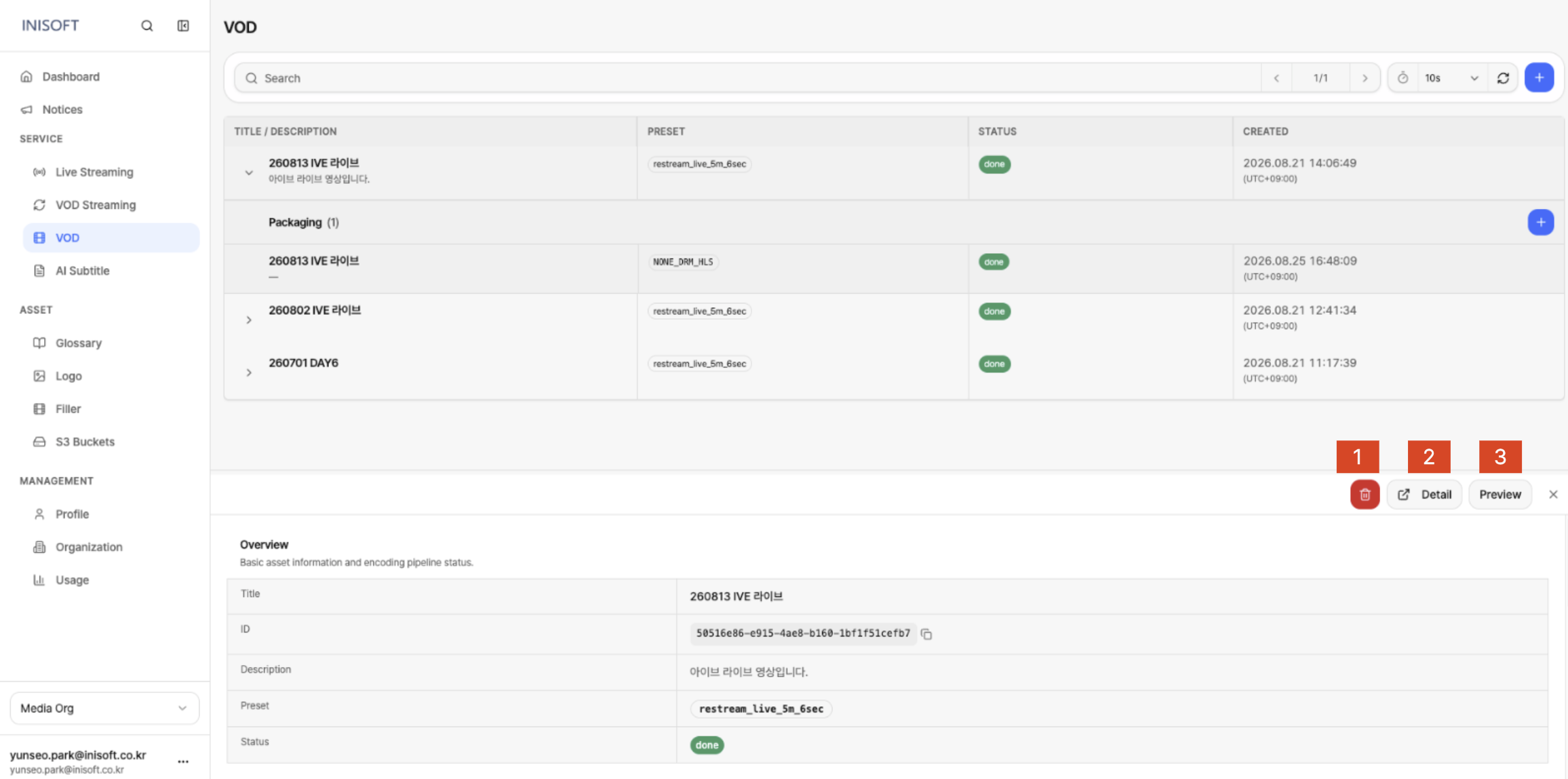Collapse the sidebar panel icon

coord(183,26)
